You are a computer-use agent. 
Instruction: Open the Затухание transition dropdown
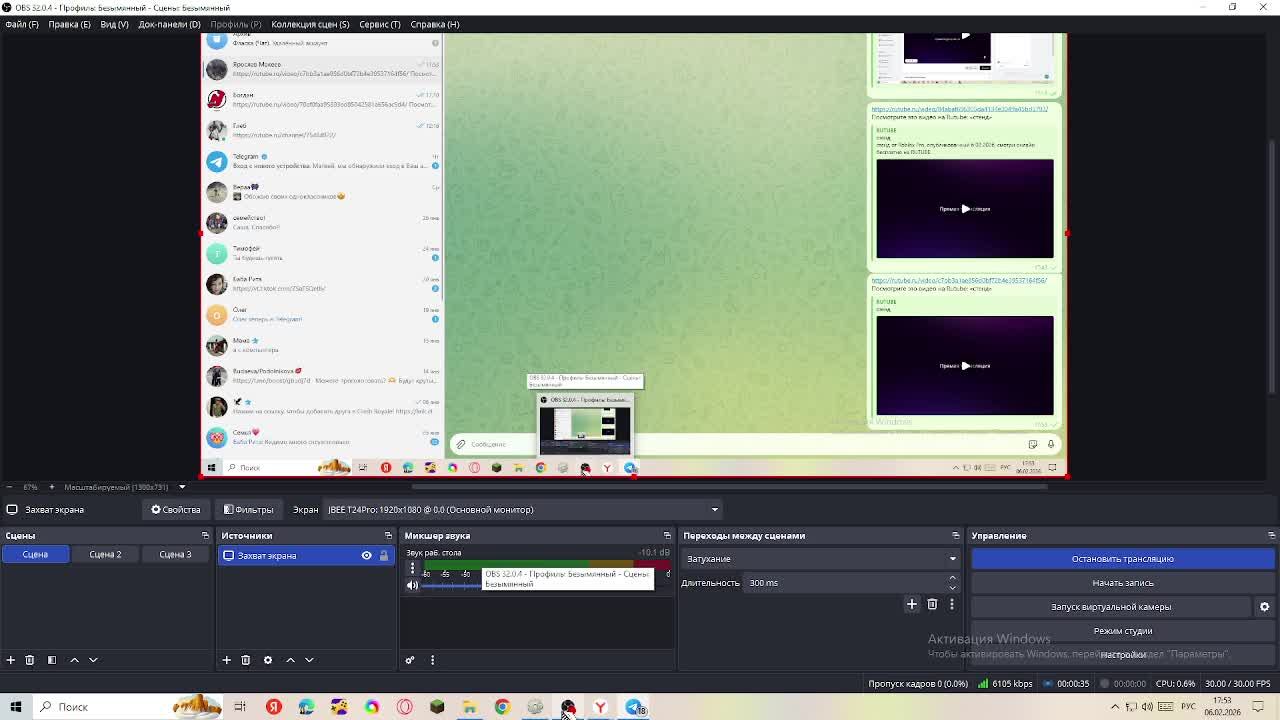[x=821, y=559]
